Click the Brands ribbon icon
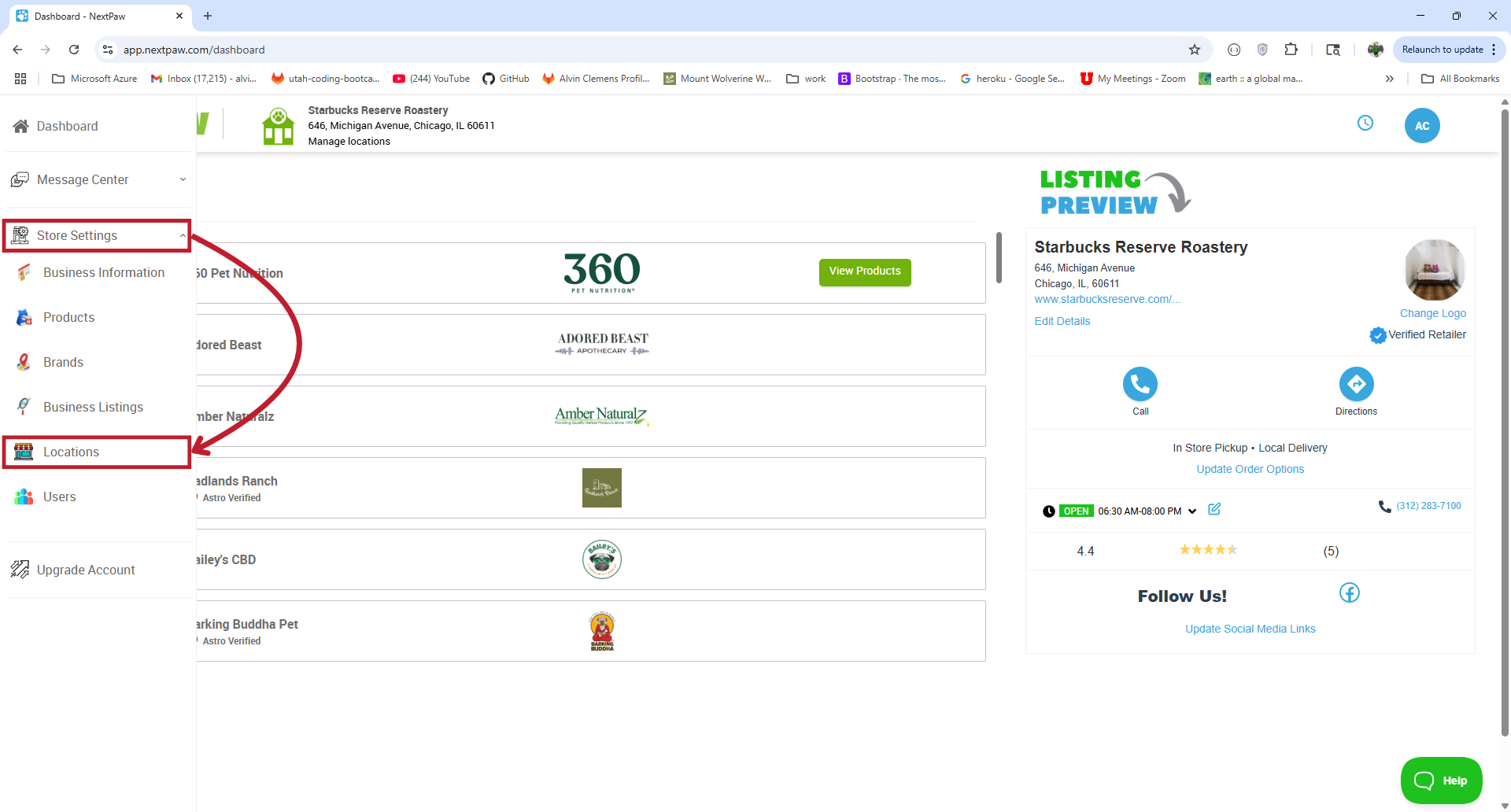This screenshot has height=812, width=1511. coord(24,362)
